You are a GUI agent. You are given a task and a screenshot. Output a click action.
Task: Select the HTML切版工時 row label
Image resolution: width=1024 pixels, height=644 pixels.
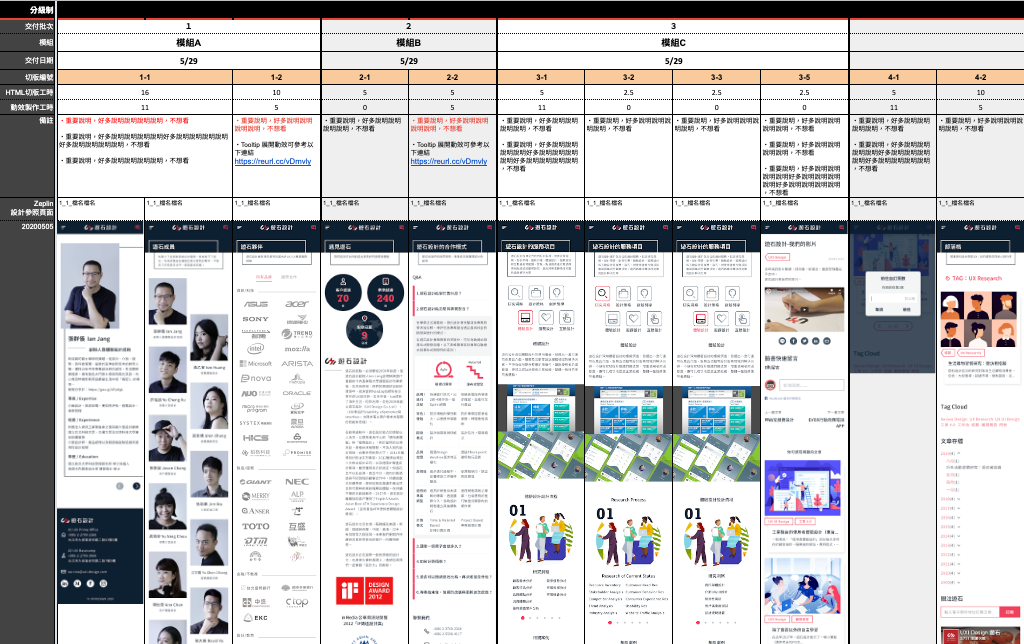[x=27, y=92]
